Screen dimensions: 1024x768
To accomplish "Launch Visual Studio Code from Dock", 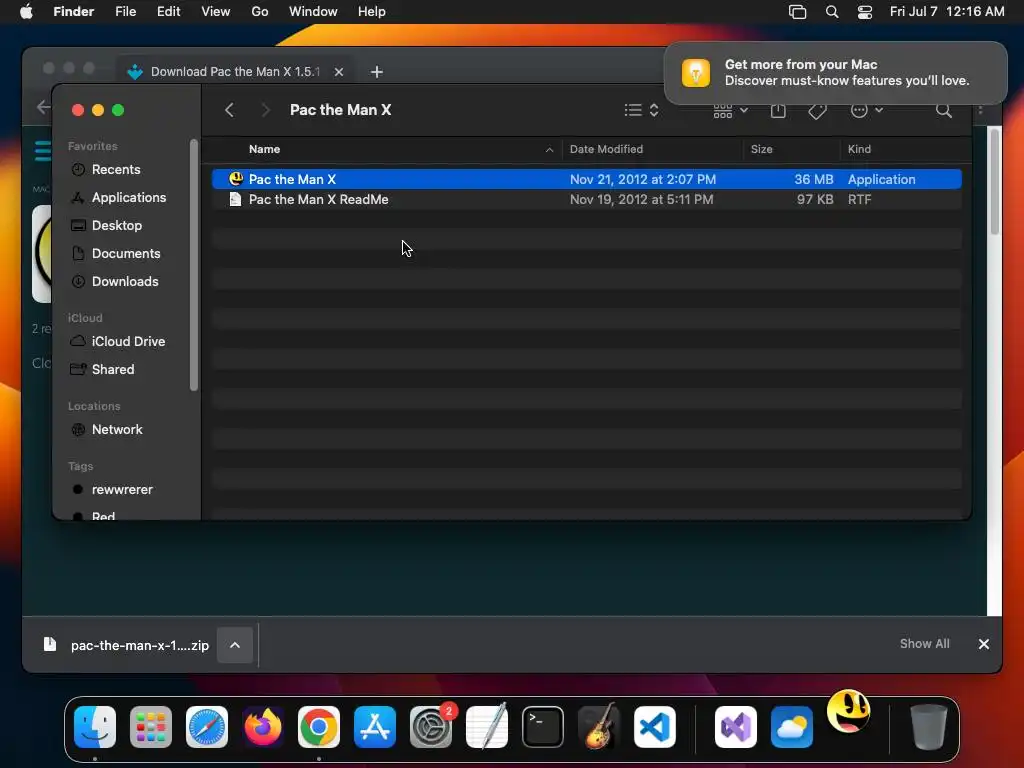I will 654,727.
